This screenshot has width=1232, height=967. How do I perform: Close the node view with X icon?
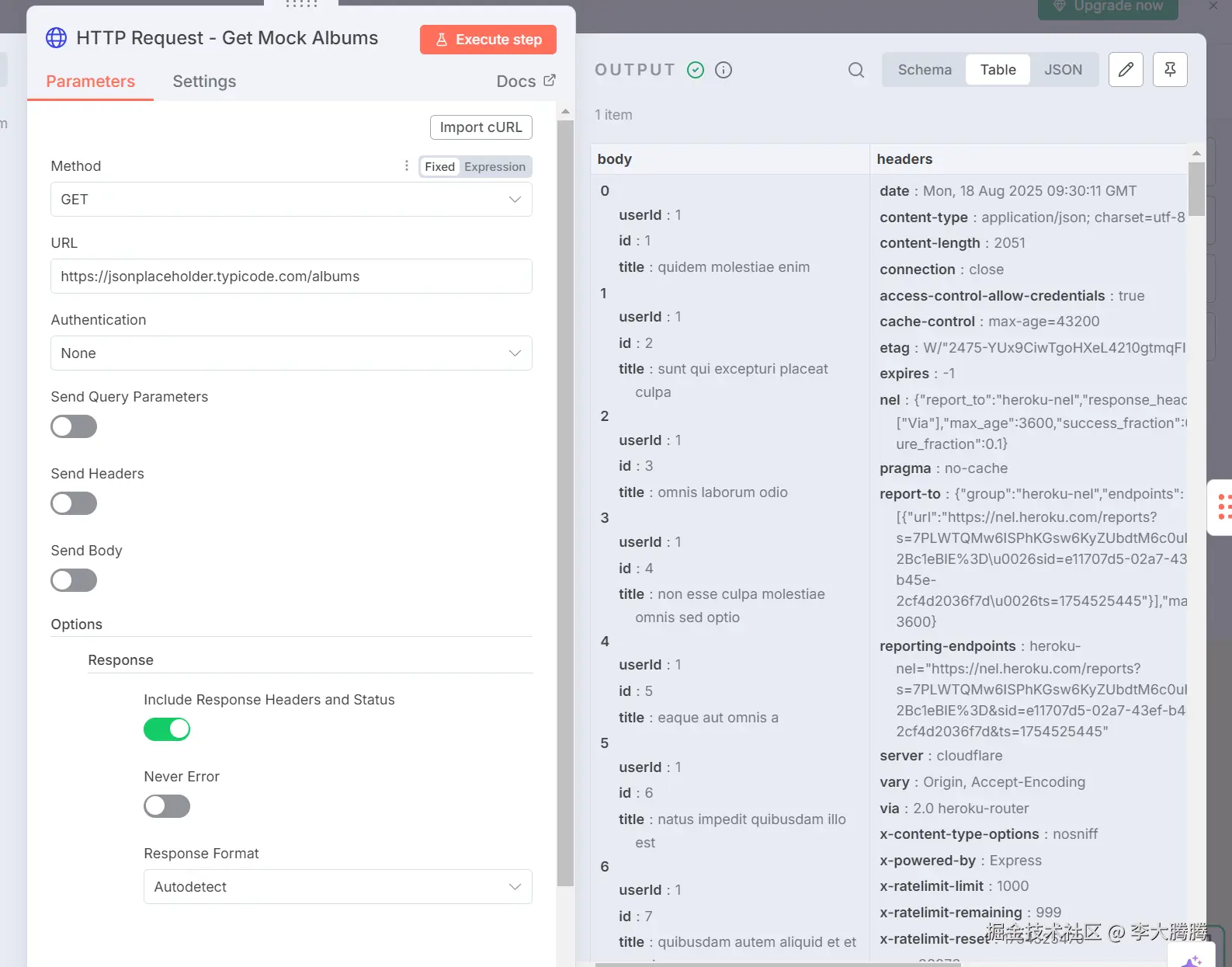coord(1213,5)
